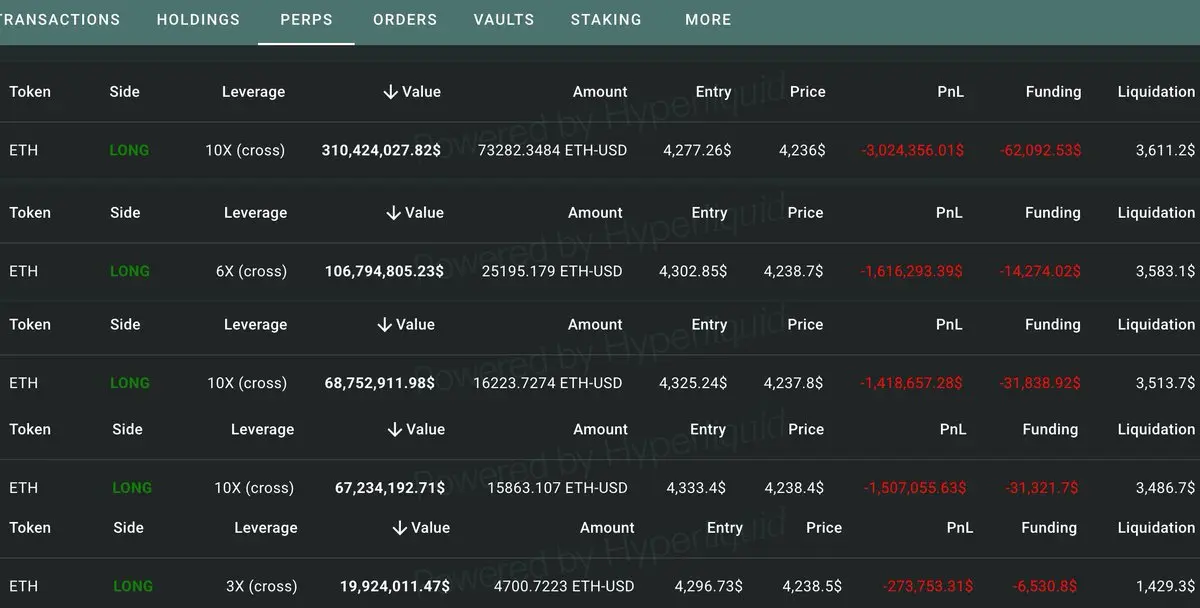Image resolution: width=1200 pixels, height=608 pixels.
Task: Click the Liquidation header in first table
Action: [1156, 92]
